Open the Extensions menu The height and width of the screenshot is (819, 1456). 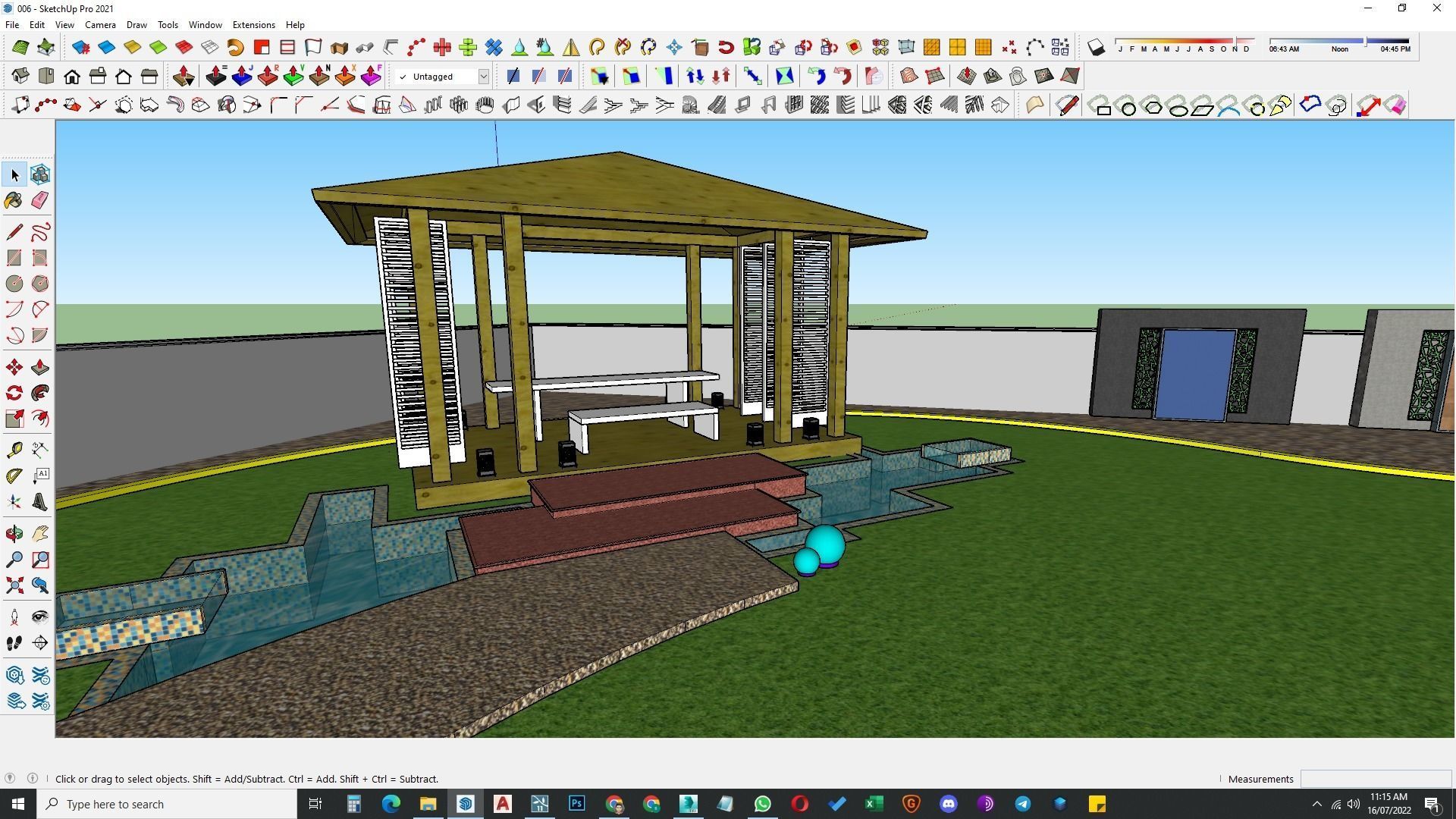(253, 25)
